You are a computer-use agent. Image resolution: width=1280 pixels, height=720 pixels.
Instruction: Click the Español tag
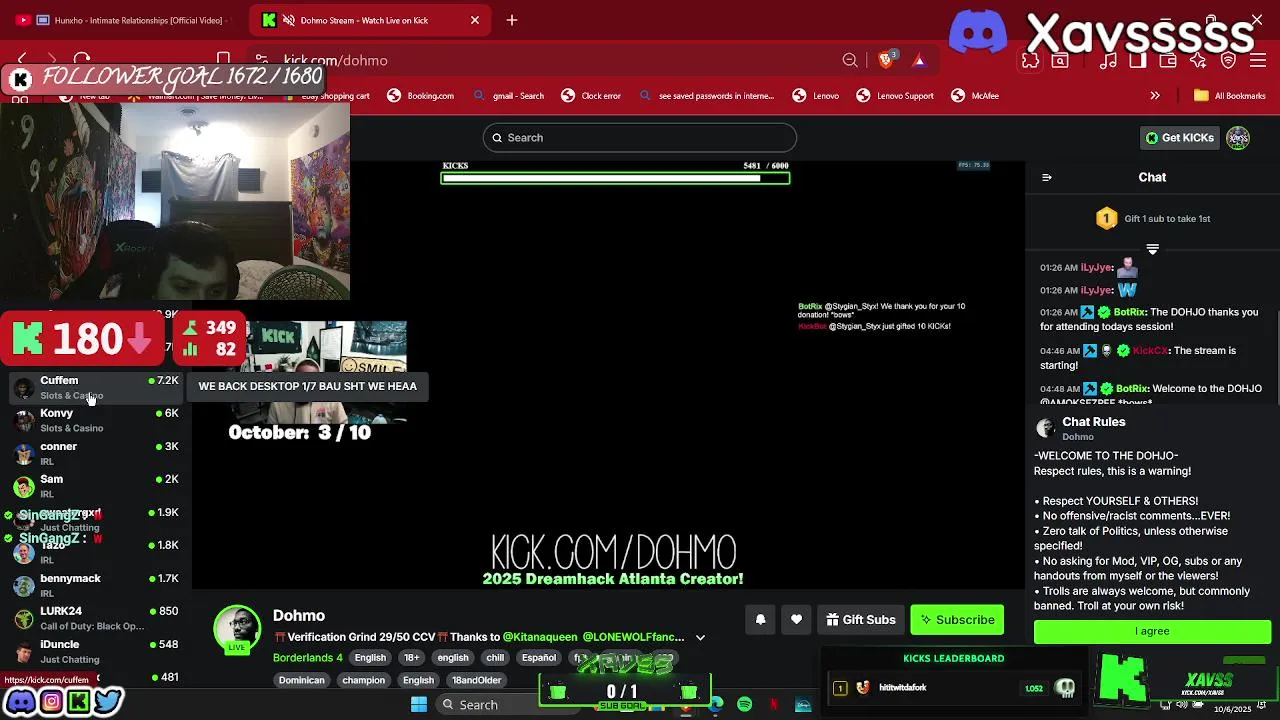[x=538, y=658]
